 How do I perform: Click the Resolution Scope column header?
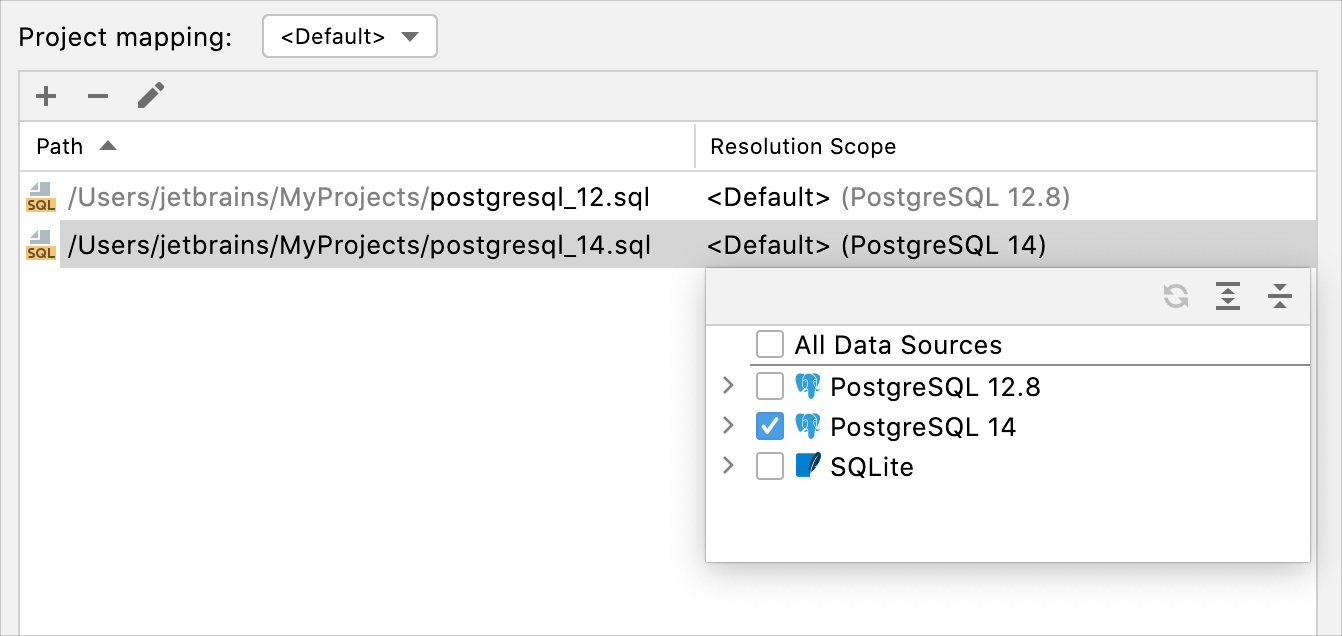(802, 146)
